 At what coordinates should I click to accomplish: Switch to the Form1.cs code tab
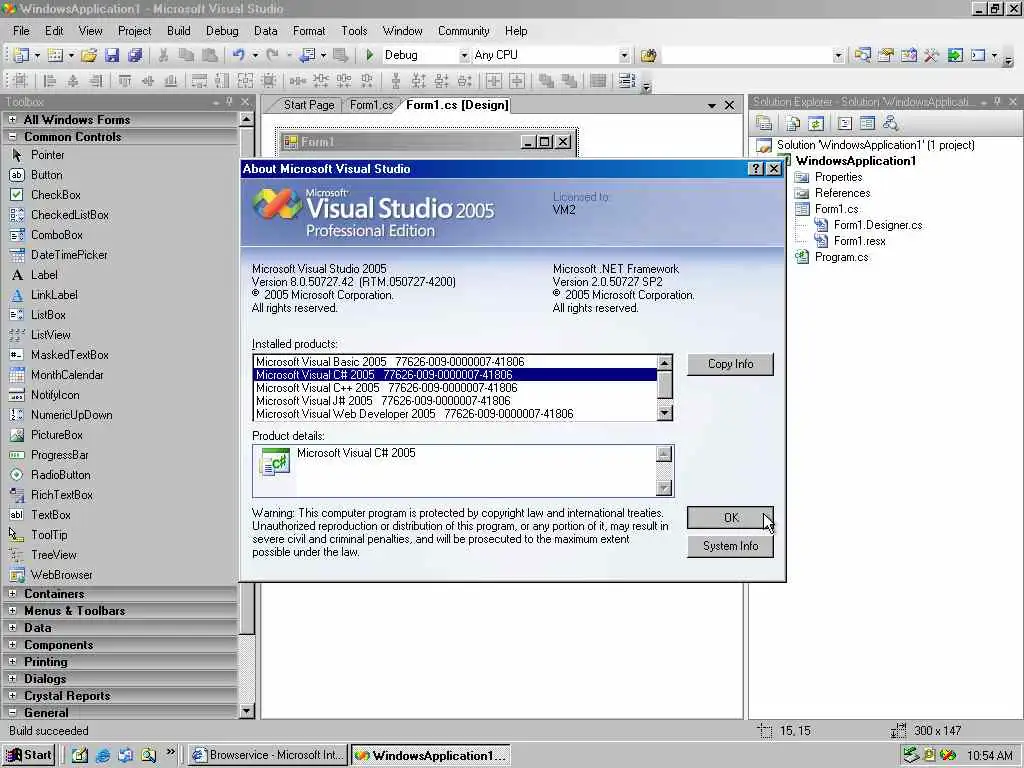(x=371, y=105)
